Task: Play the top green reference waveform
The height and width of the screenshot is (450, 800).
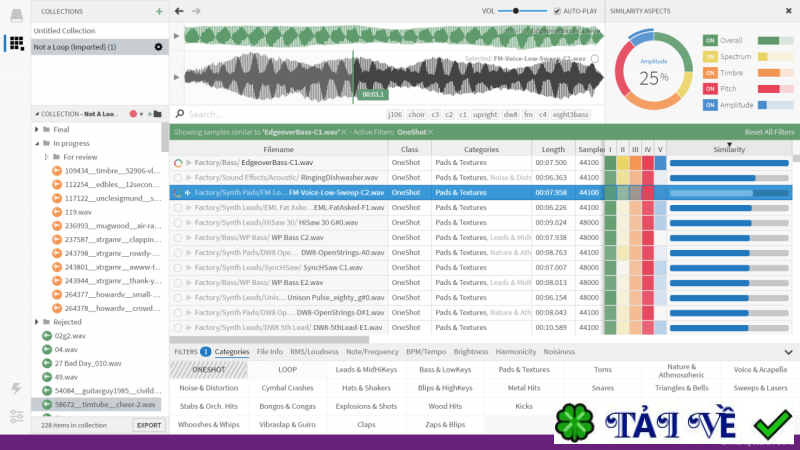Action: [178, 35]
